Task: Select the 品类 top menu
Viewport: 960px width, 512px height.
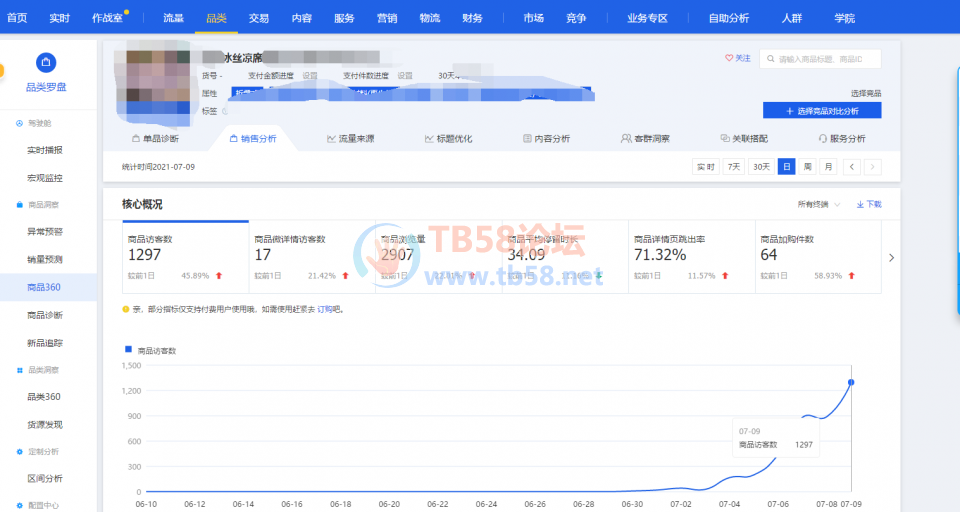Action: click(x=216, y=18)
